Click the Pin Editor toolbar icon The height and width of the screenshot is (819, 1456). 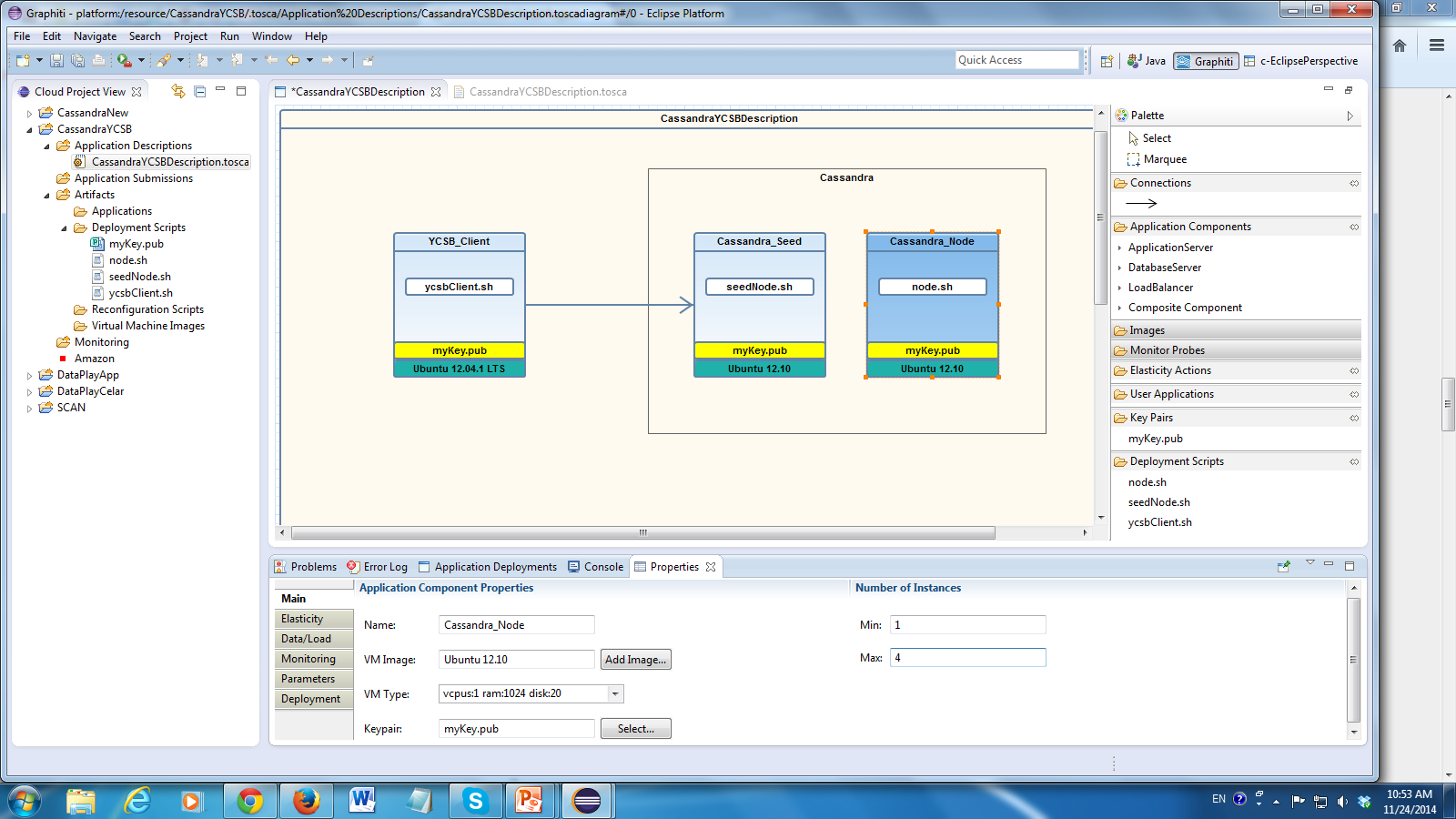click(368, 61)
